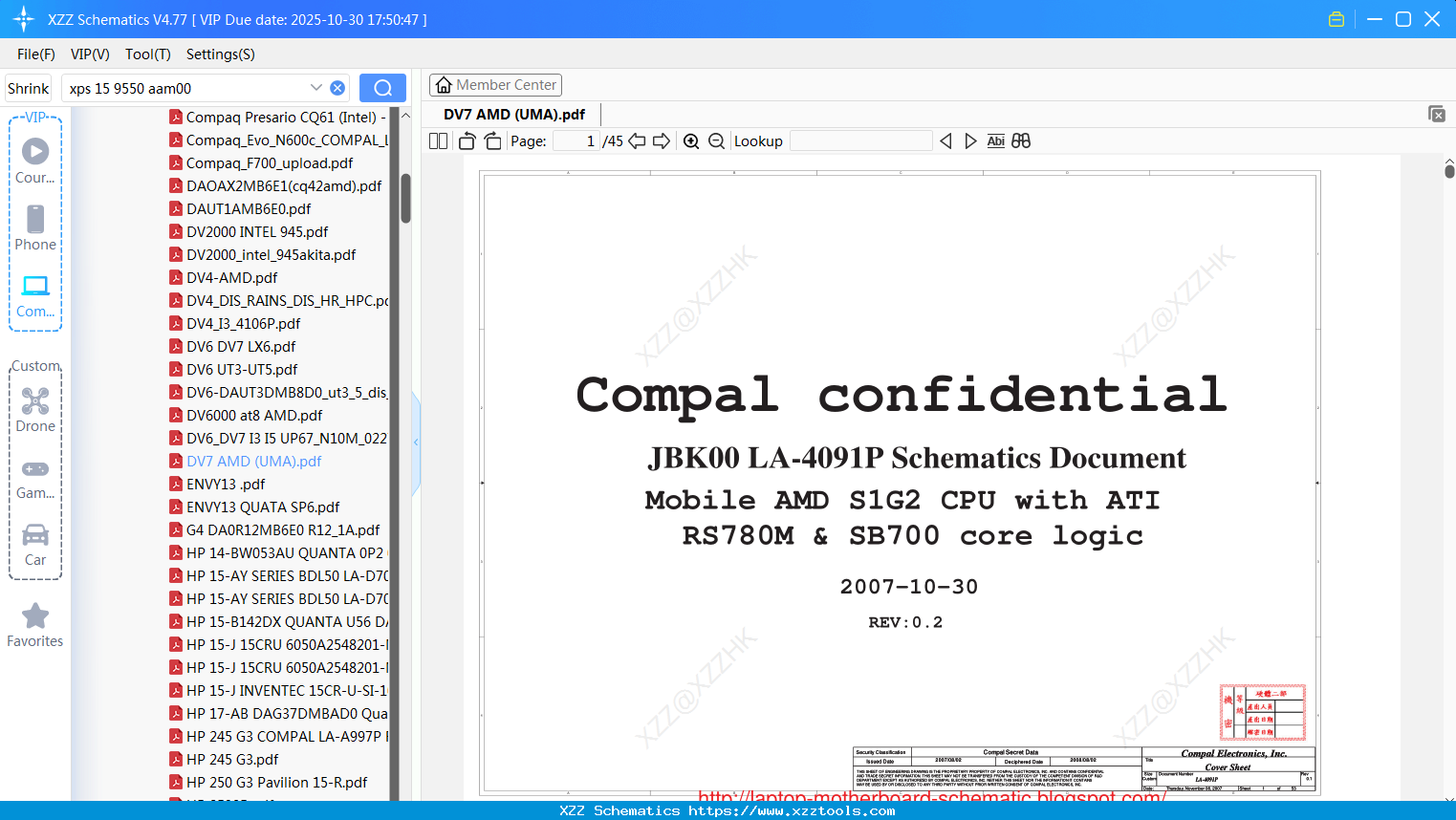Open the Member Center tab
The image size is (1456, 820).
[x=495, y=85]
